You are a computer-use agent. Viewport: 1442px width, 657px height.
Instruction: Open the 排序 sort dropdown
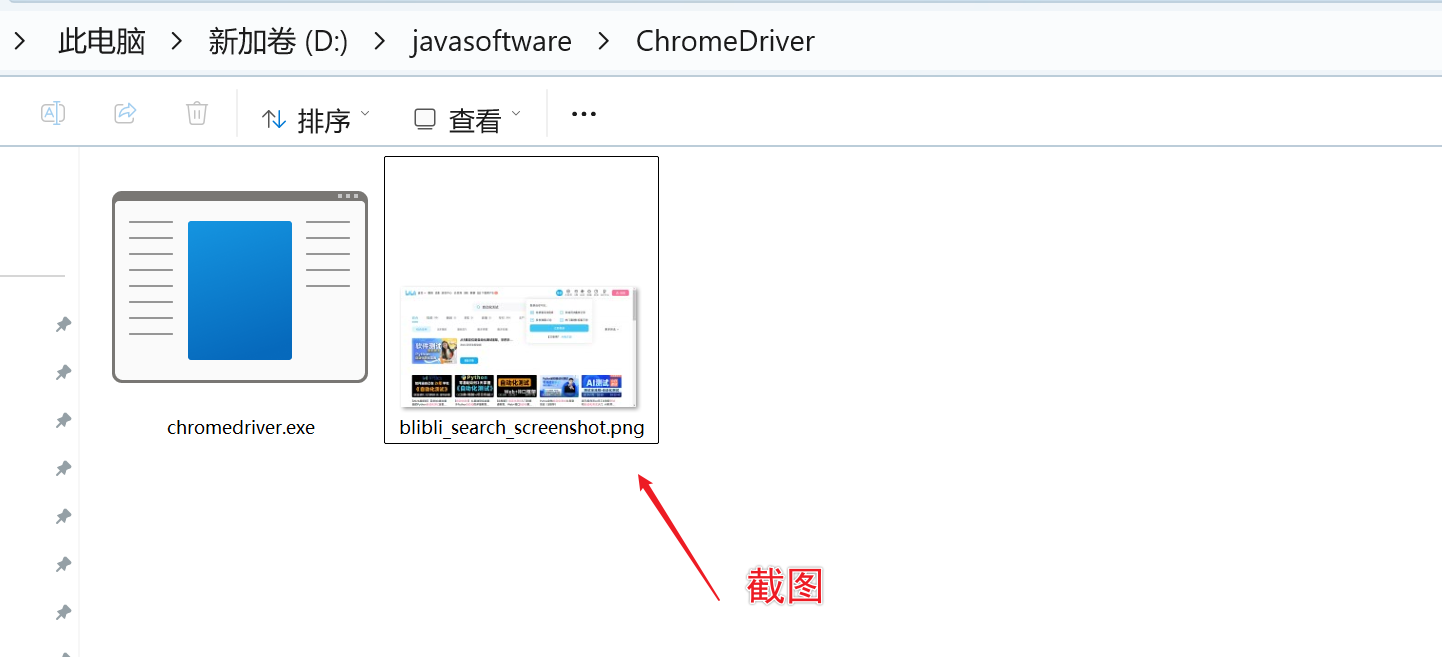click(315, 119)
